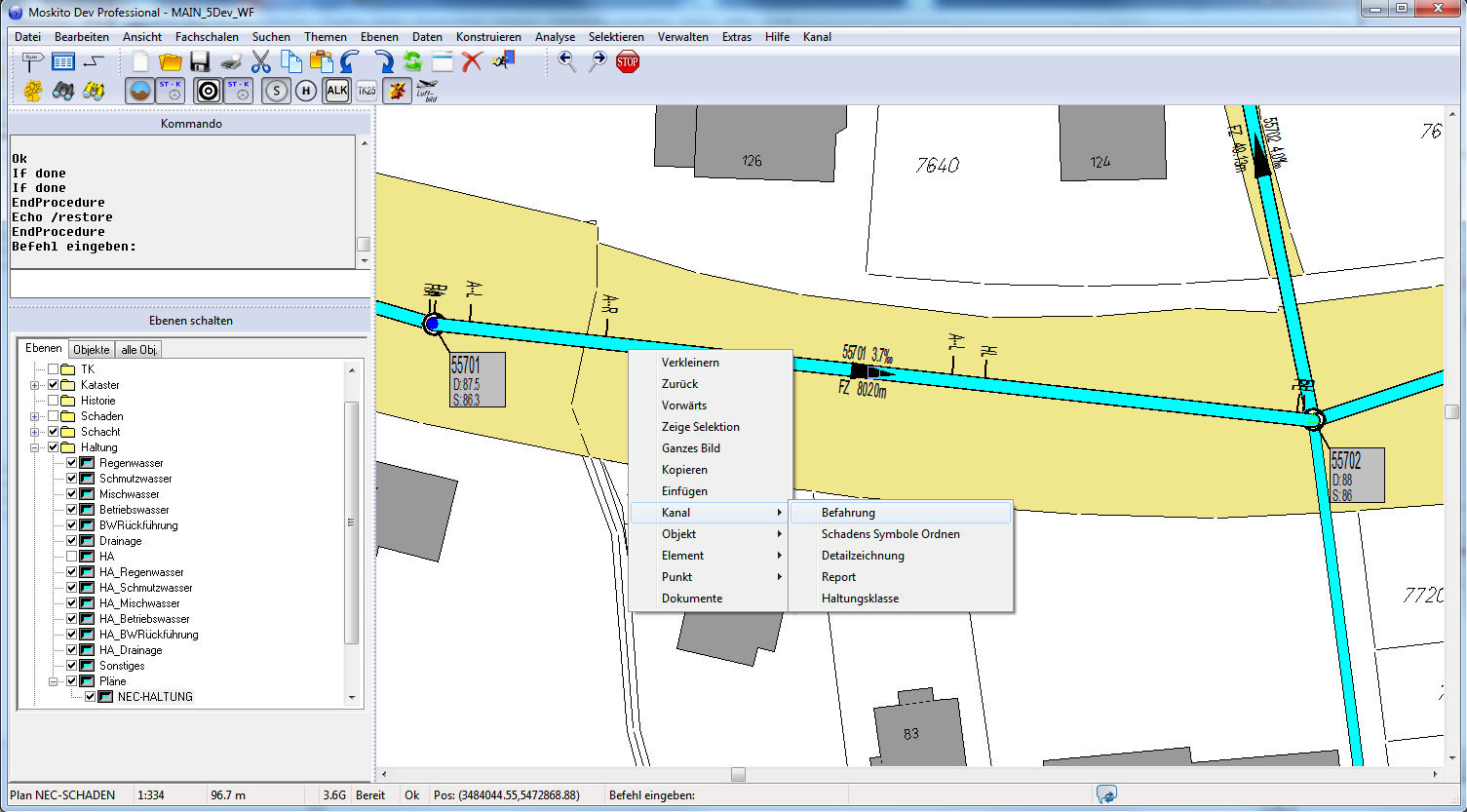Screen dimensions: 1467x812
Task: Expand the Kataster tree node
Action: 35,385
